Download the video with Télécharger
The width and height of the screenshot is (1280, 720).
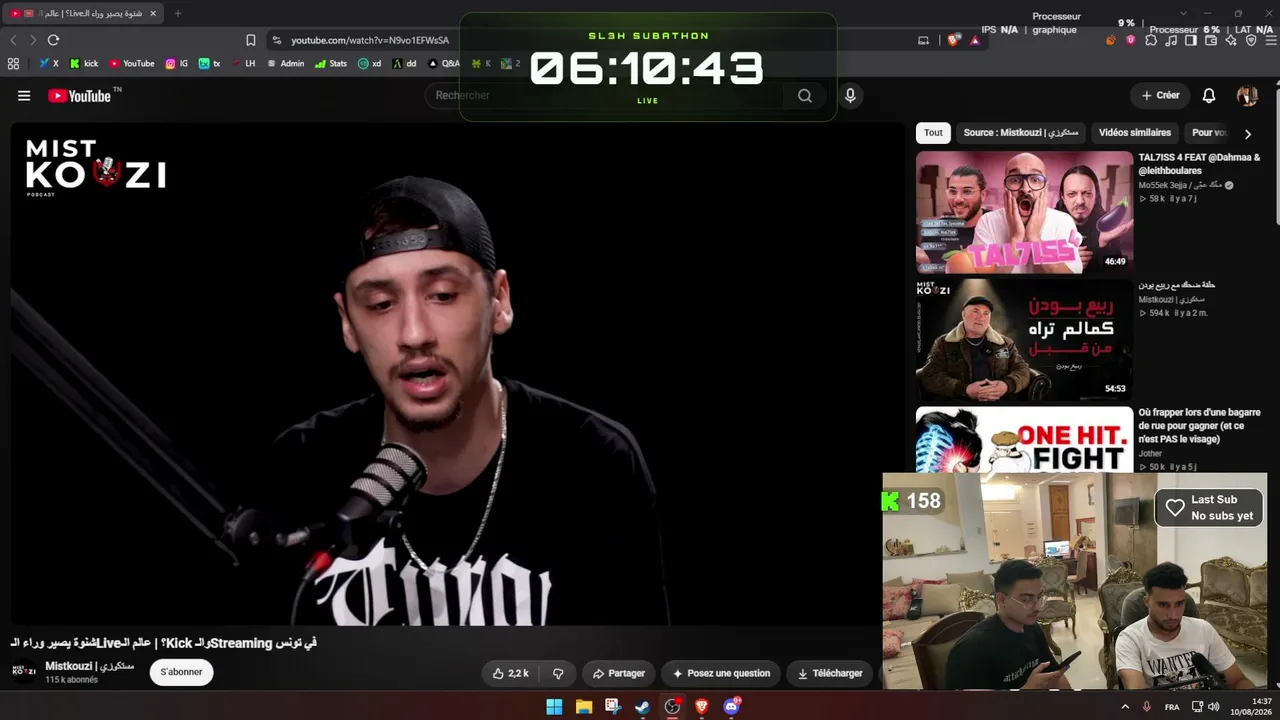829,674
